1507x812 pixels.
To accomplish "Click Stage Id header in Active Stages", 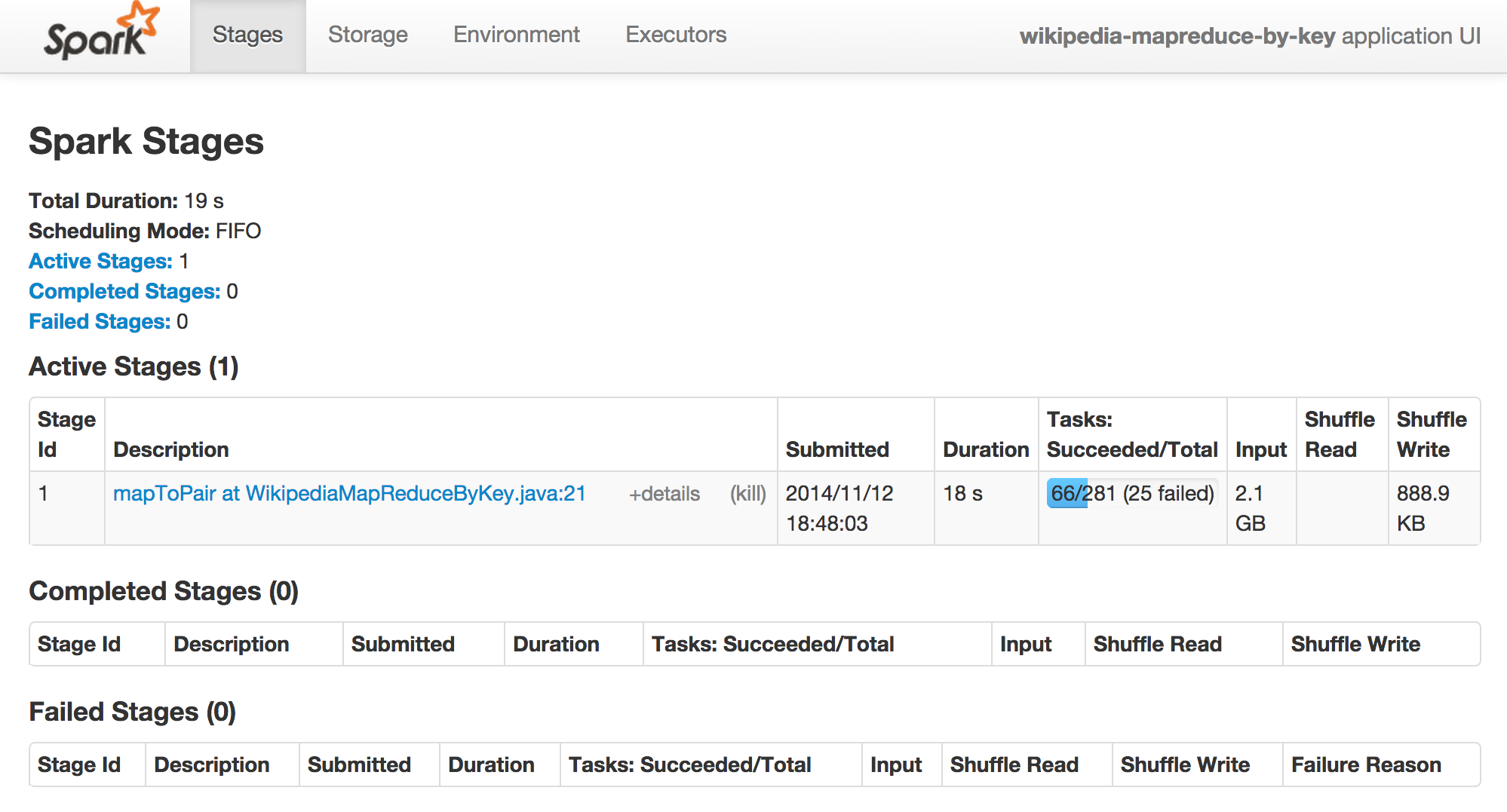I will [x=66, y=434].
